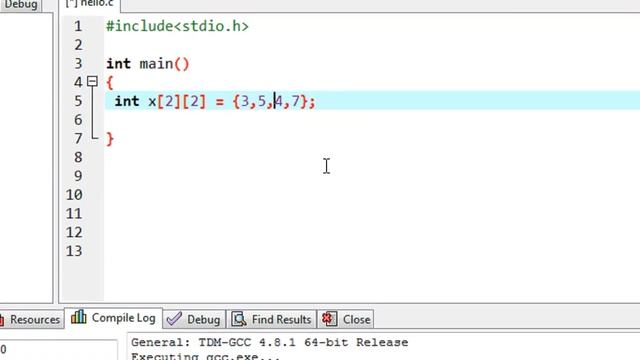Click the initializer value 7

[296, 101]
